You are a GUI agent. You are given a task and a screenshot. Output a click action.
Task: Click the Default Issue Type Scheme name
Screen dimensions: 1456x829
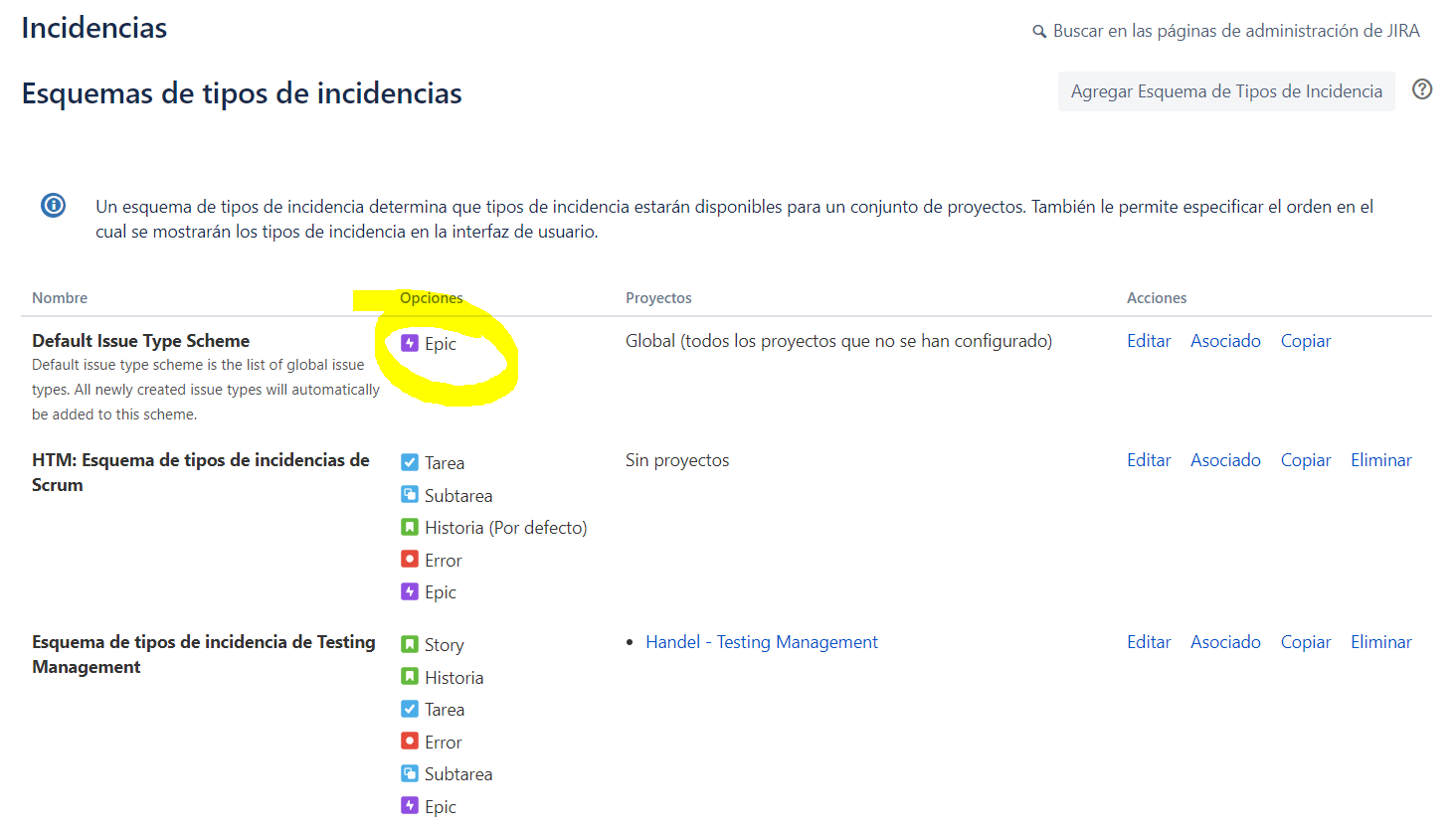point(140,341)
